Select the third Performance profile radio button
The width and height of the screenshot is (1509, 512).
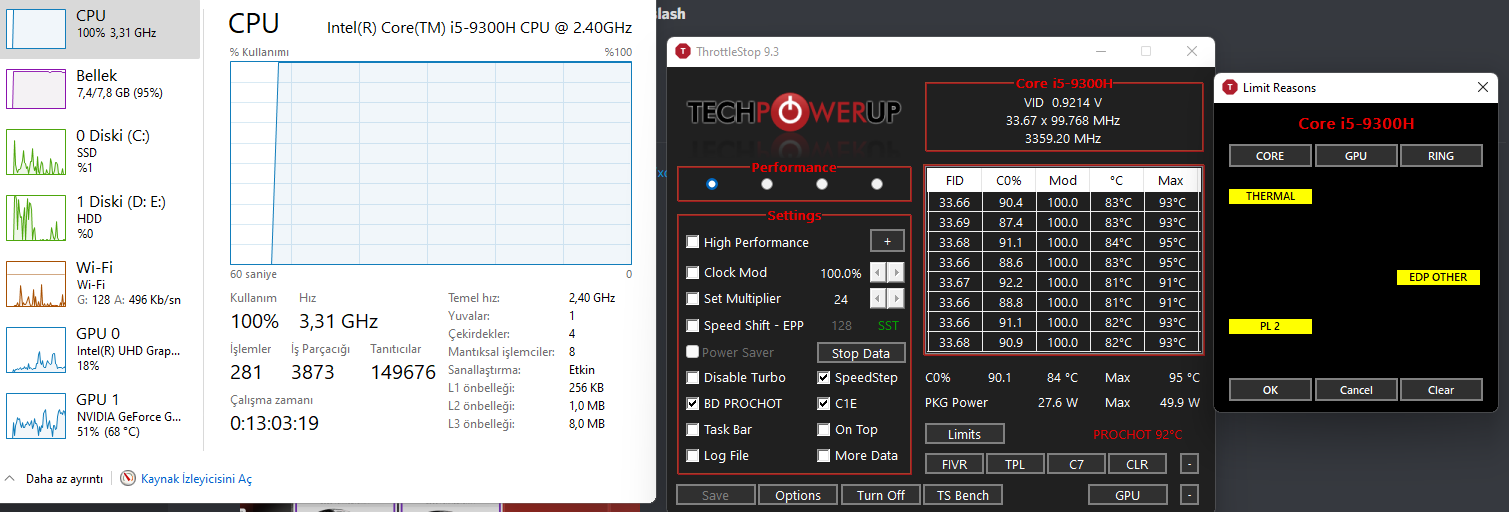822,184
